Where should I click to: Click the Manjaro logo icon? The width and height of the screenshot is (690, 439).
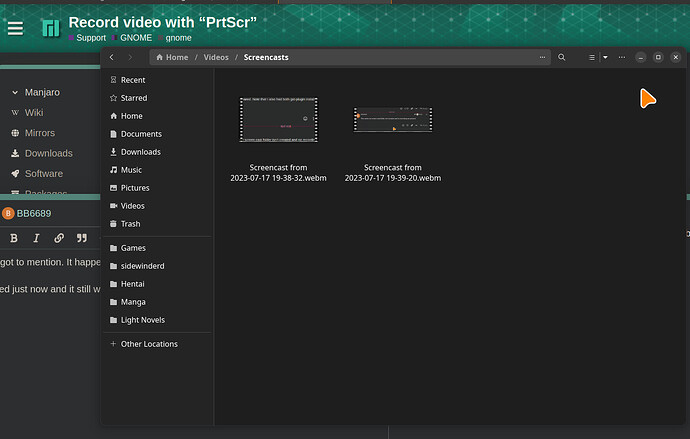click(51, 29)
